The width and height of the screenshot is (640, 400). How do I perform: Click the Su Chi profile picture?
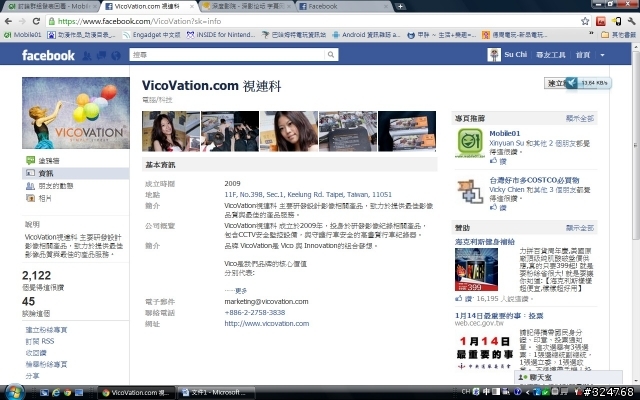[494, 55]
